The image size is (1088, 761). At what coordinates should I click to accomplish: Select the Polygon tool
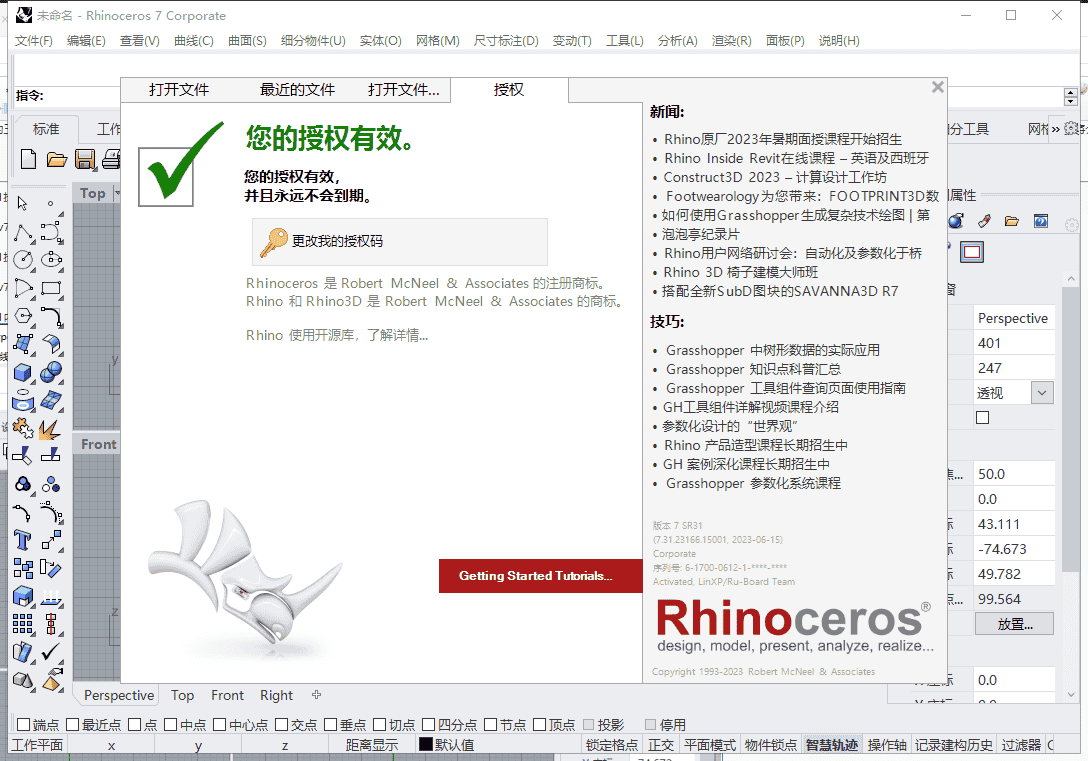pos(23,316)
